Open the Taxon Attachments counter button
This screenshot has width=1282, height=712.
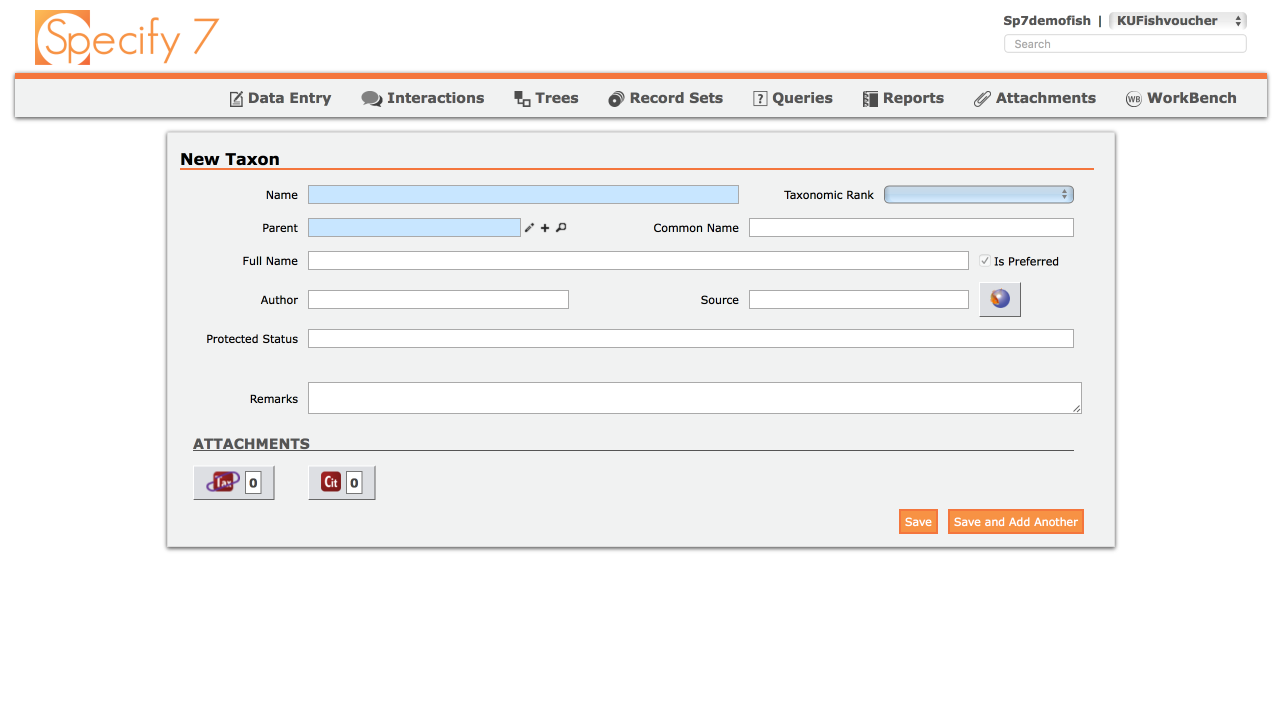coord(233,481)
